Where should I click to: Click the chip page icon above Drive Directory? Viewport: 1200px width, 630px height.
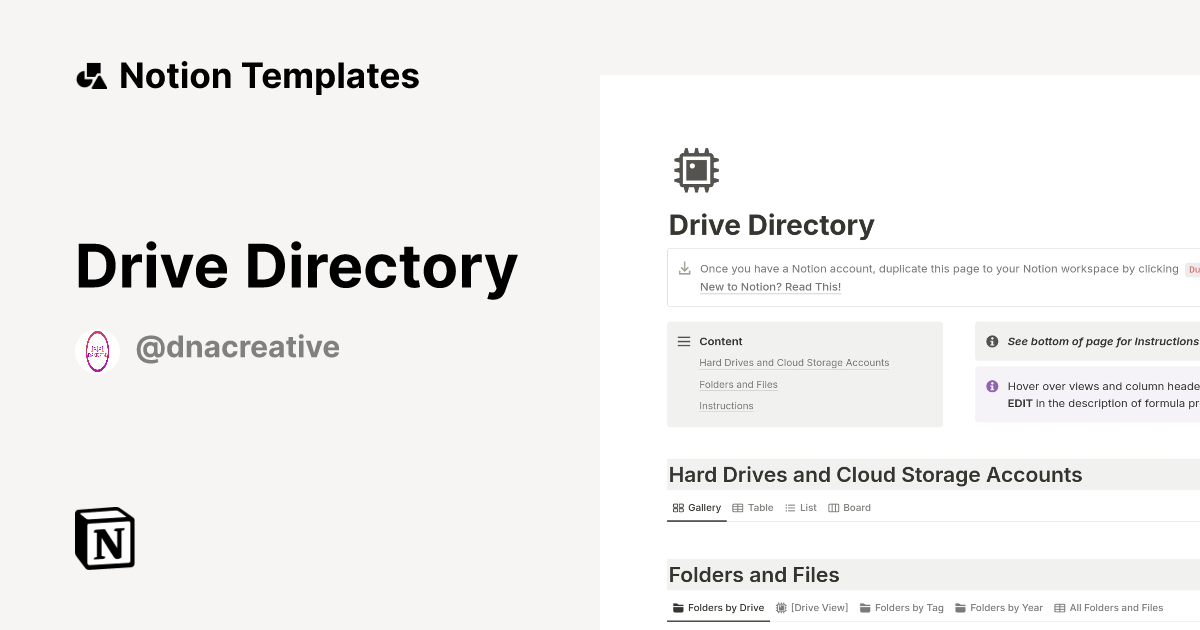pyautogui.click(x=696, y=169)
